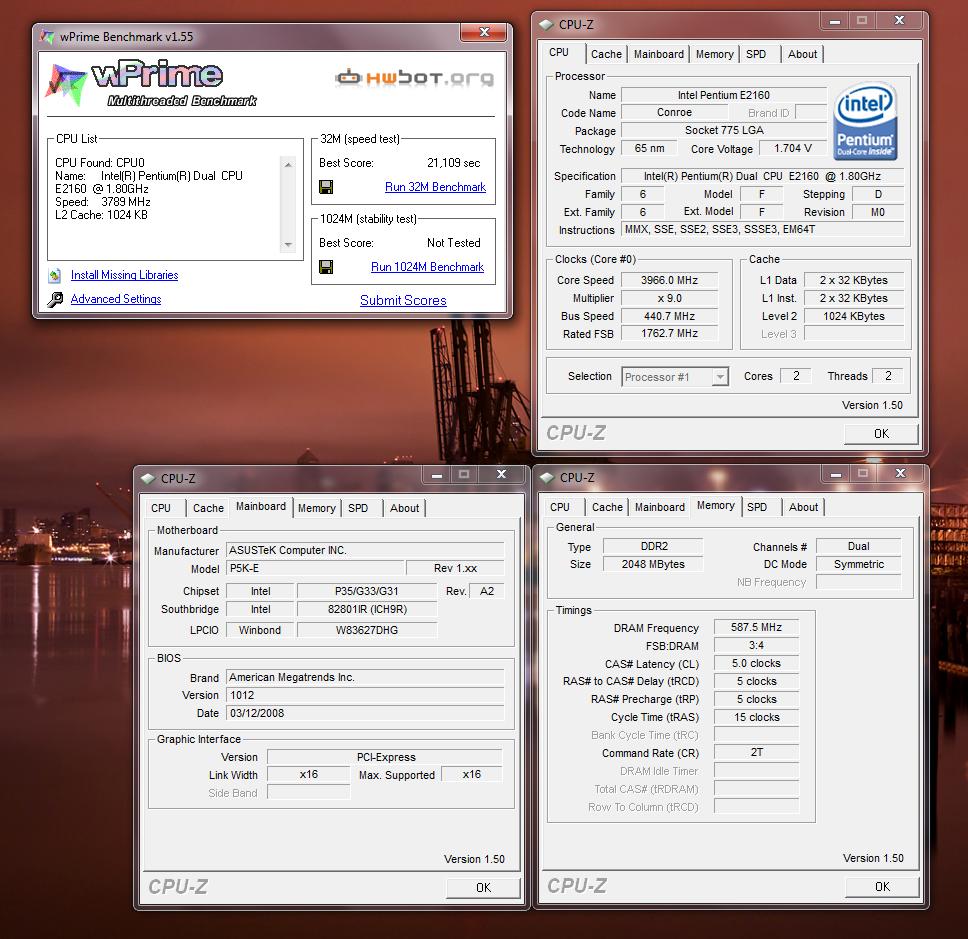Viewport: 968px width, 939px height.
Task: Click the Install Missing Libraries icon
Action: point(55,275)
